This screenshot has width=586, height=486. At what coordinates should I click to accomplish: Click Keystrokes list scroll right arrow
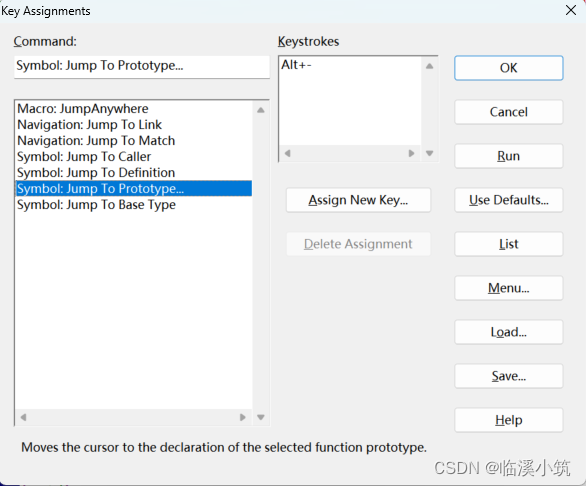click(x=411, y=153)
